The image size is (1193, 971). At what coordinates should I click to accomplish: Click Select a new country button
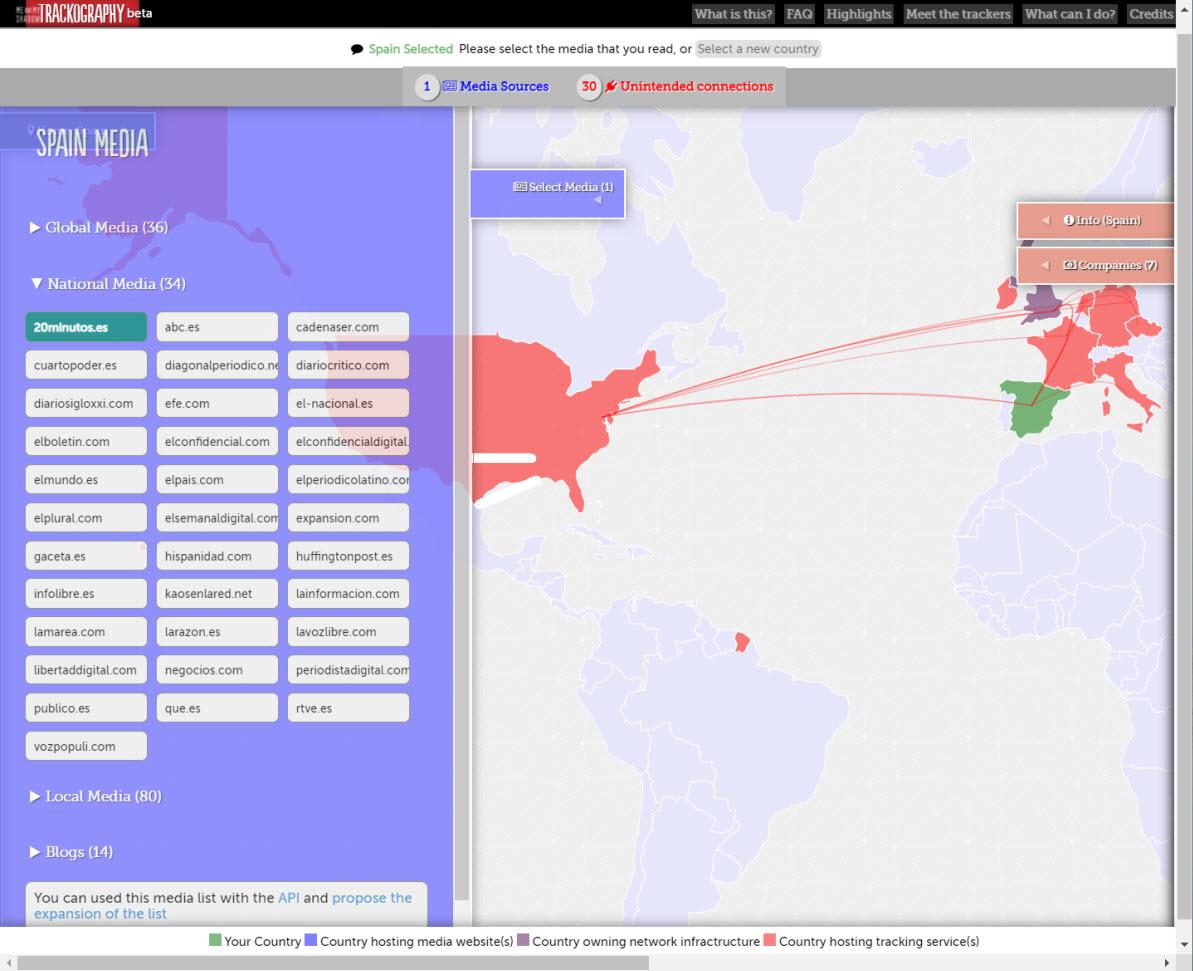coord(758,49)
